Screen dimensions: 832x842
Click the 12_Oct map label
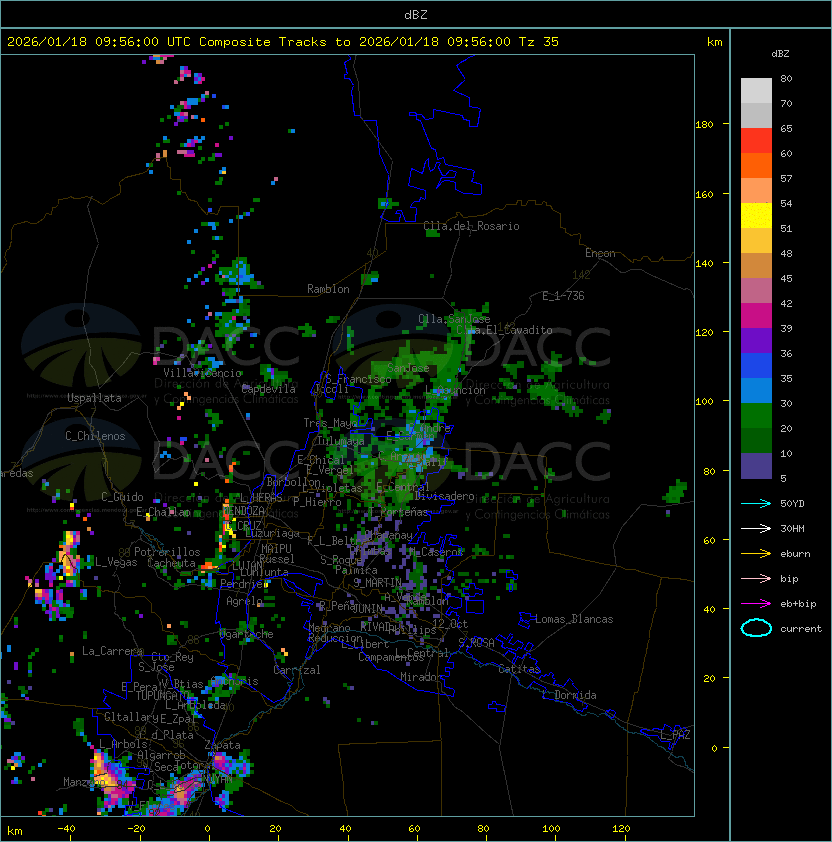(450, 624)
